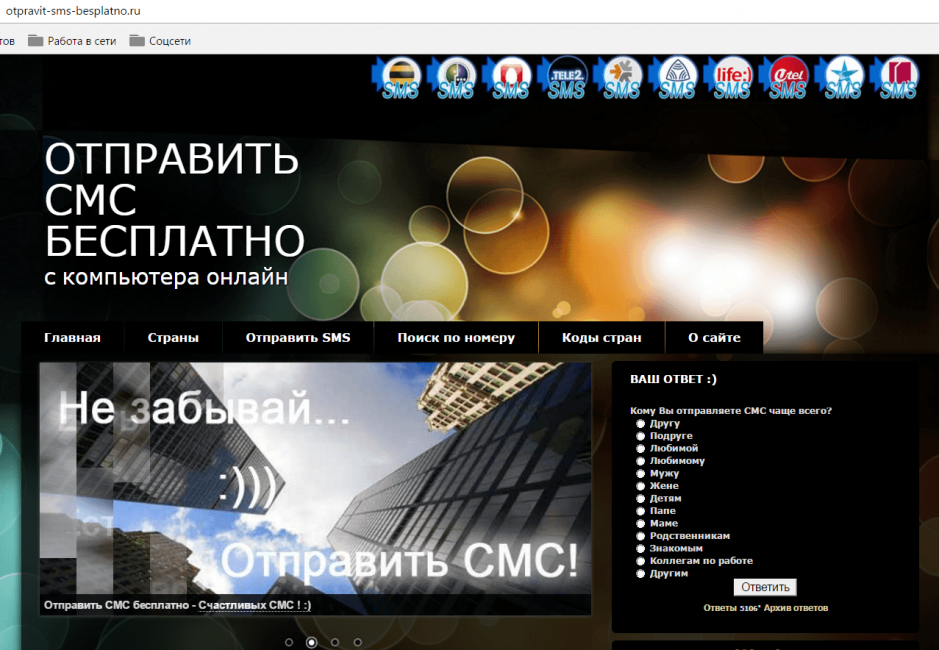939x650 pixels.
Task: Open the 'Архив ответов' link
Action: (x=797, y=608)
